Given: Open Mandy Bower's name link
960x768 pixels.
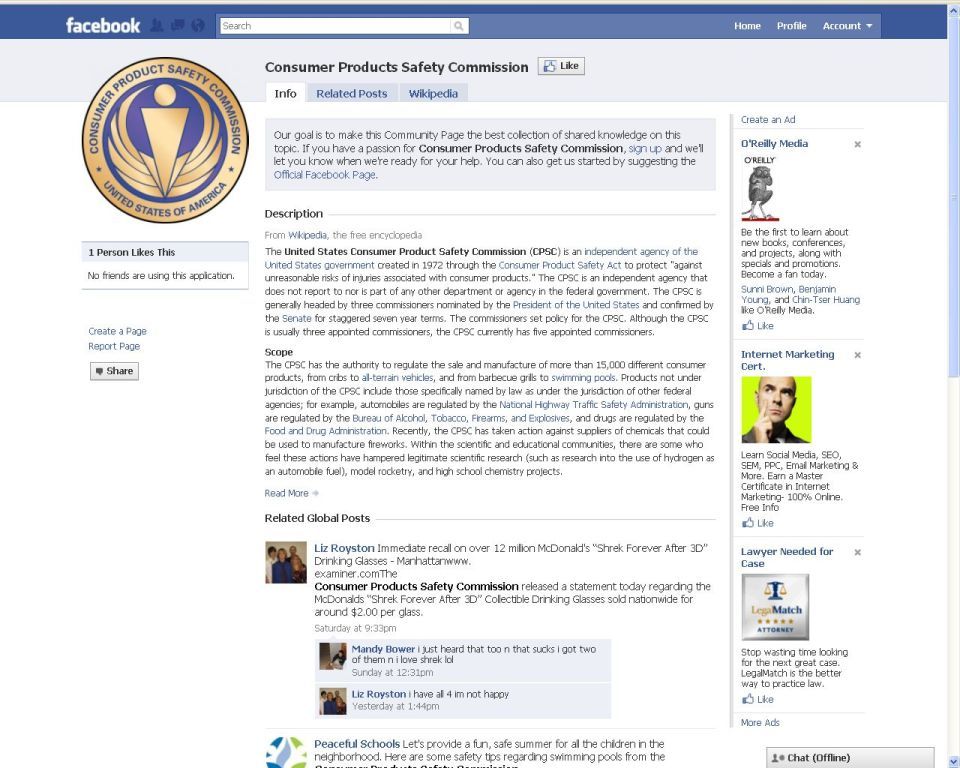Looking at the screenshot, I should click(x=383, y=649).
